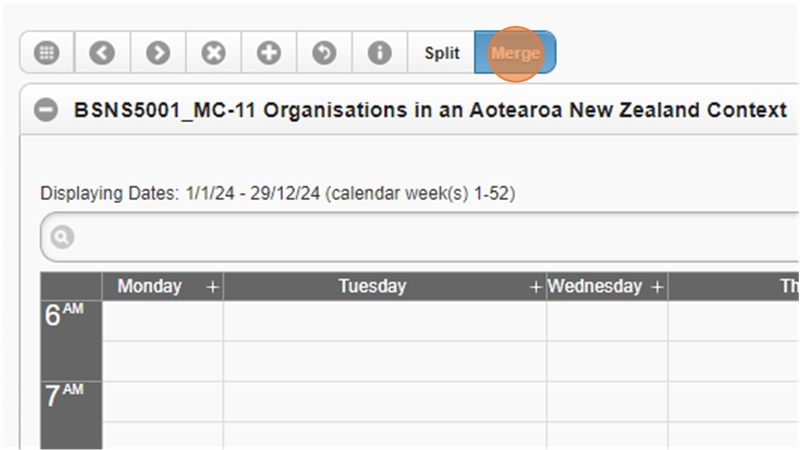
Task: Click the Merge button
Action: pyautogui.click(x=515, y=53)
